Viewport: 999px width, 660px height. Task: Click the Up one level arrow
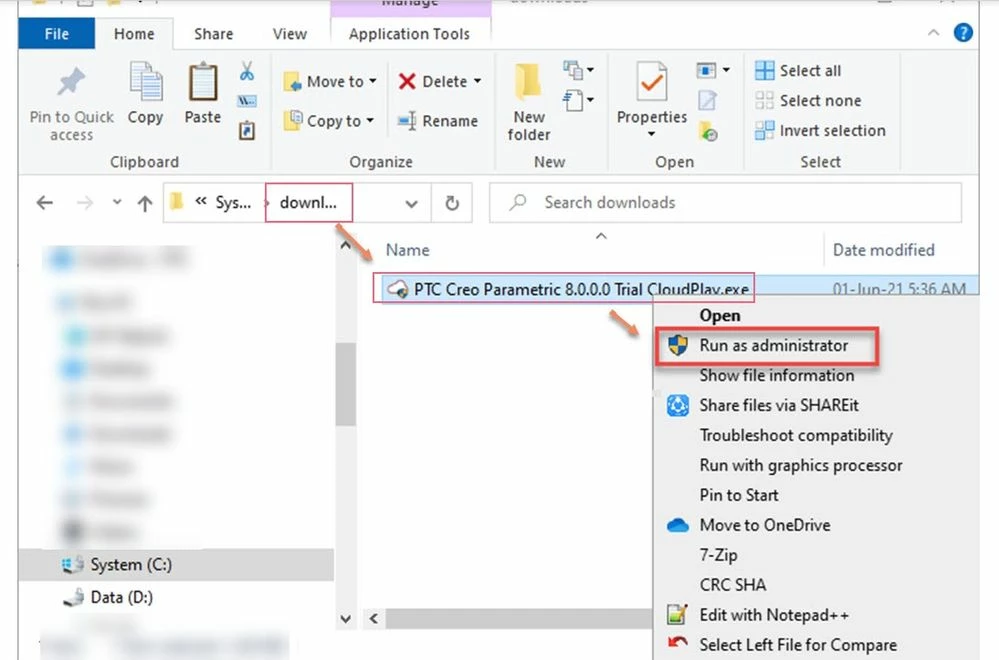145,203
